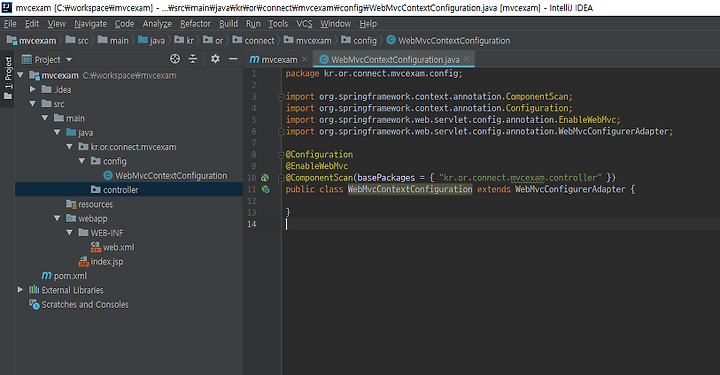The width and height of the screenshot is (720, 375).
Task: Click WebMvcContextConfiguration class name in code
Action: coord(410,189)
